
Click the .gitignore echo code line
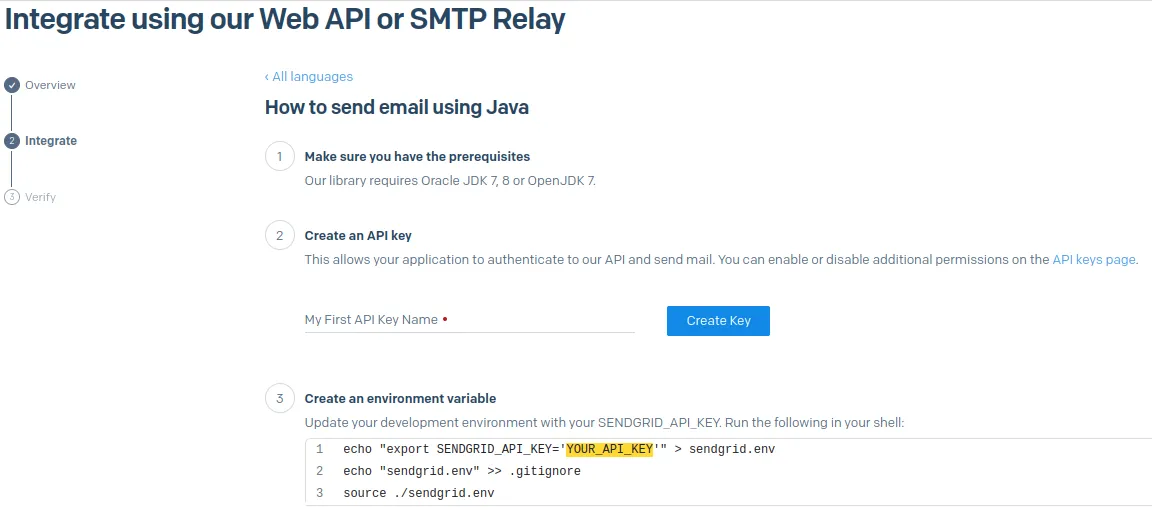pyautogui.click(x=461, y=471)
